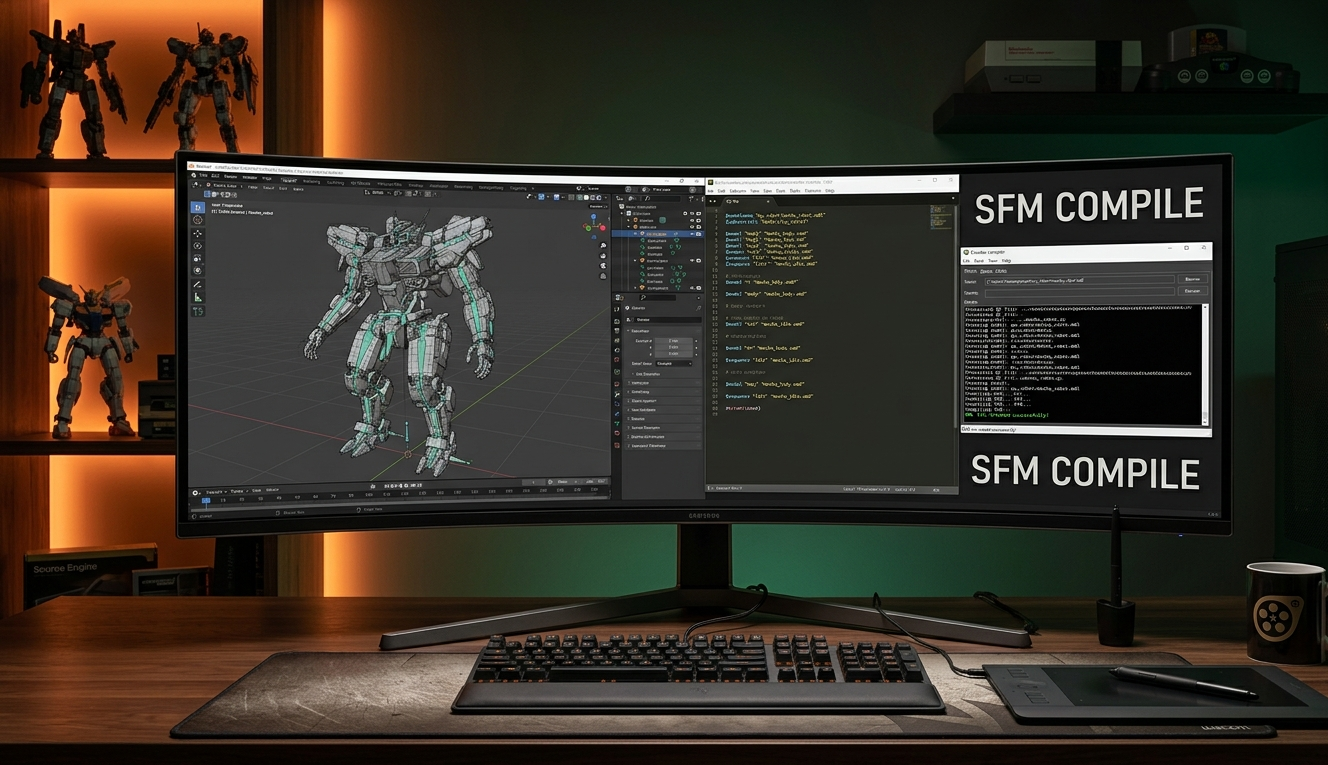
Task: Open the Properties editor type icon
Action: coord(619,297)
